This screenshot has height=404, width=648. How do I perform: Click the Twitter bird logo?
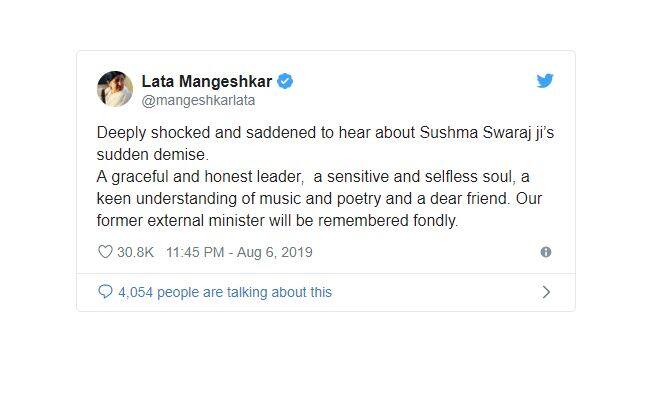pyautogui.click(x=544, y=81)
